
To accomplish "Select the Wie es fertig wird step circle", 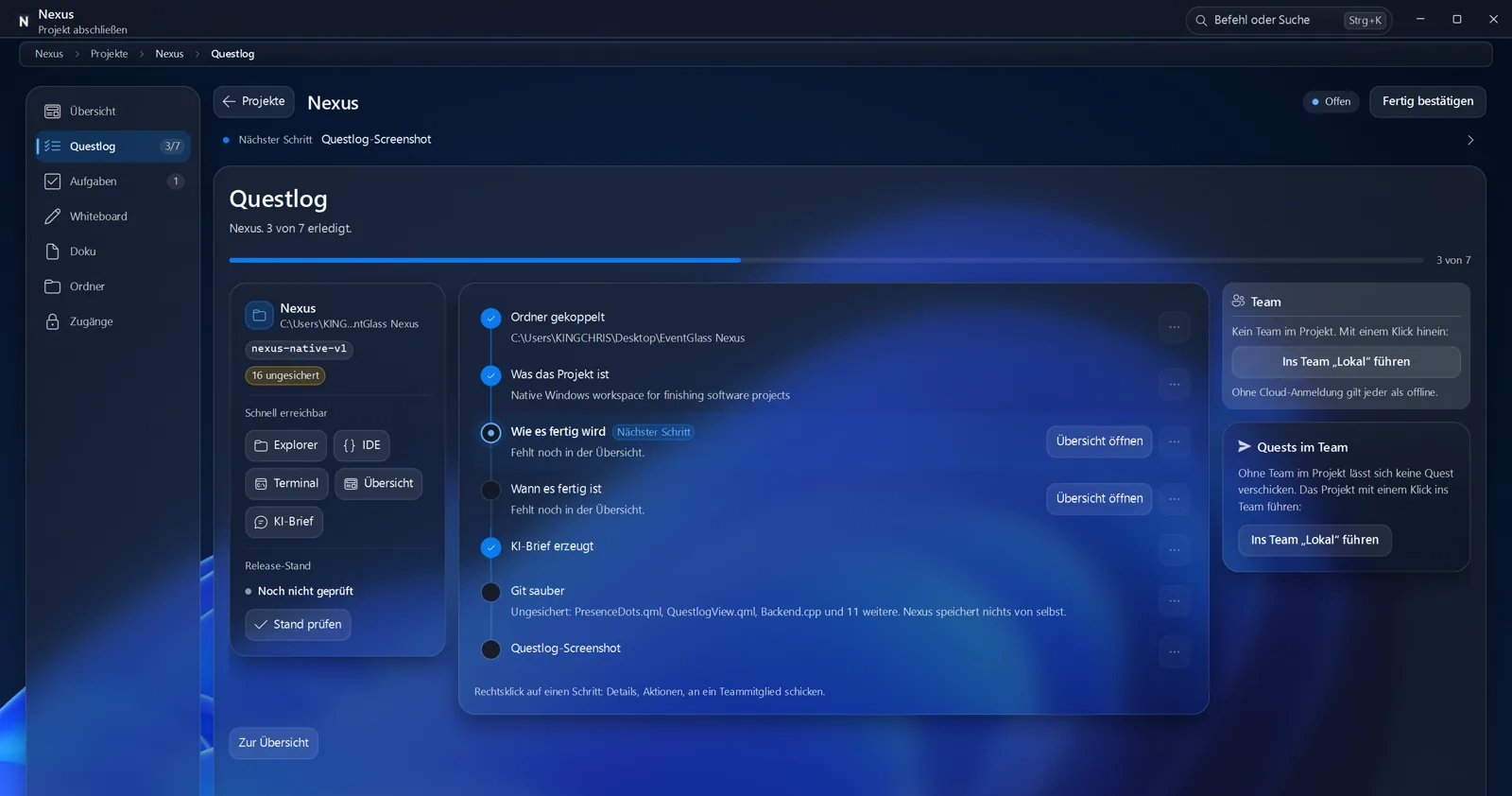I will pyautogui.click(x=490, y=433).
